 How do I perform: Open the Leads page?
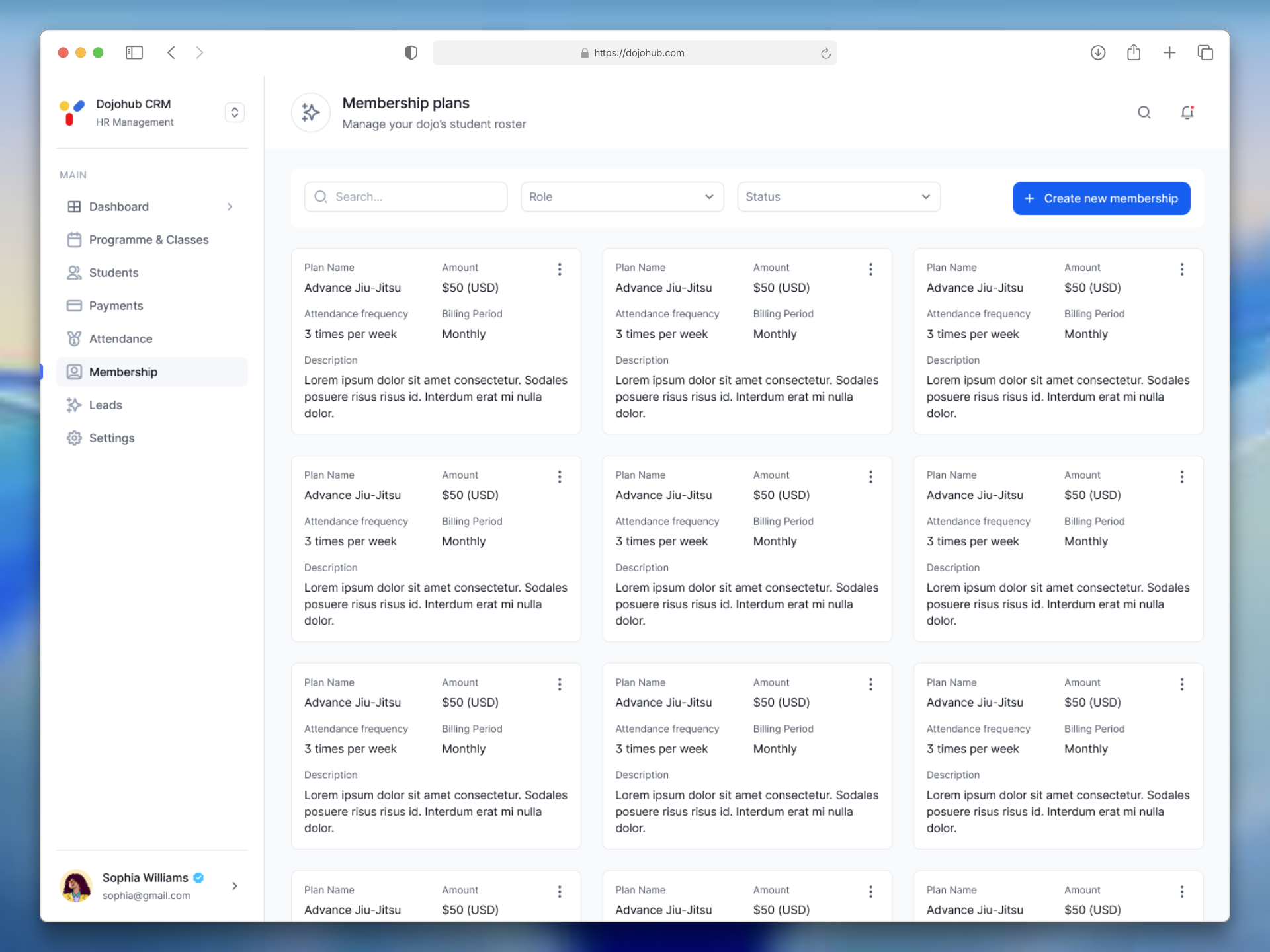pyautogui.click(x=106, y=405)
